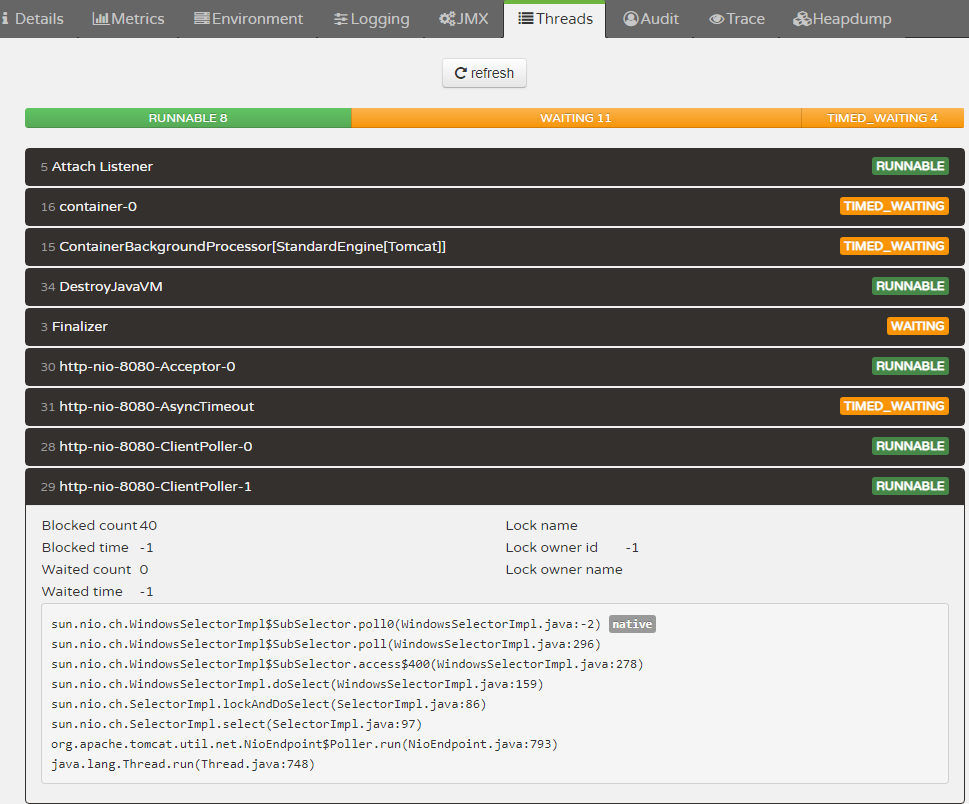Click RUNNABLE badge on ClientPoller-0 row
The image size is (969, 804).
click(x=910, y=446)
